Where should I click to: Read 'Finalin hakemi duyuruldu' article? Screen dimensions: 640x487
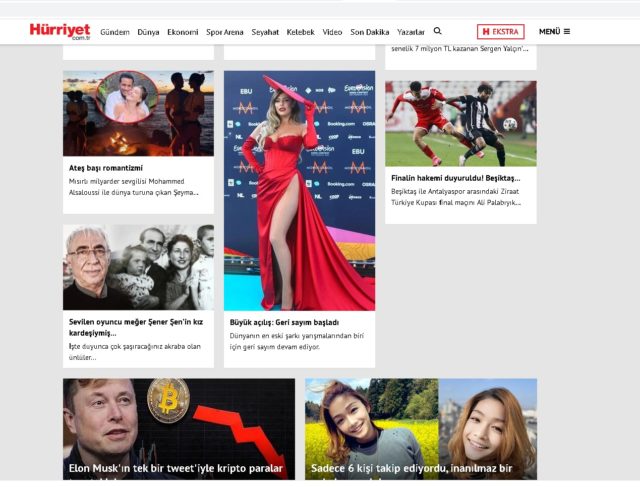pyautogui.click(x=455, y=178)
